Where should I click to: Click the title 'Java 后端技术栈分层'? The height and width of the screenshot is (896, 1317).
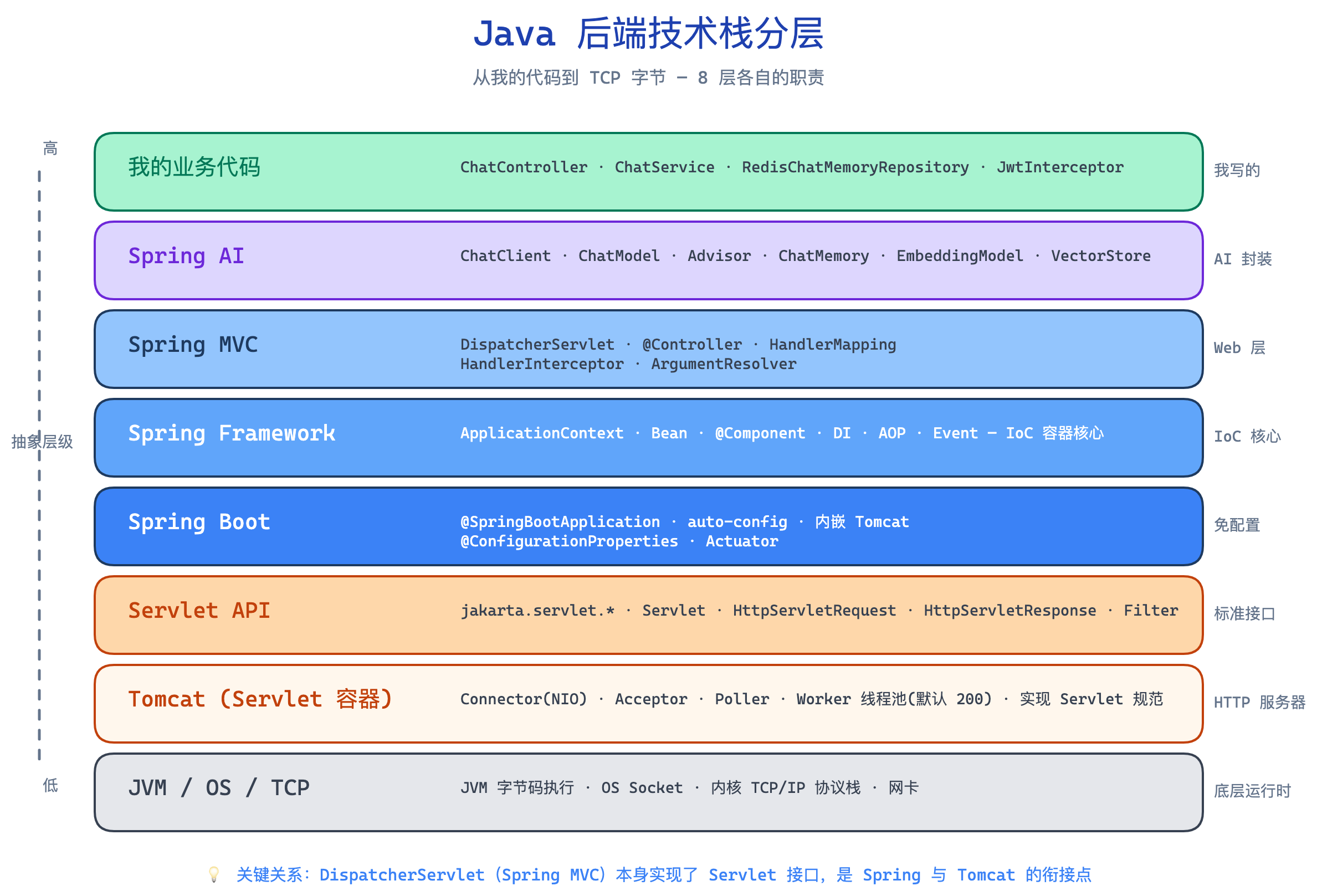click(648, 33)
